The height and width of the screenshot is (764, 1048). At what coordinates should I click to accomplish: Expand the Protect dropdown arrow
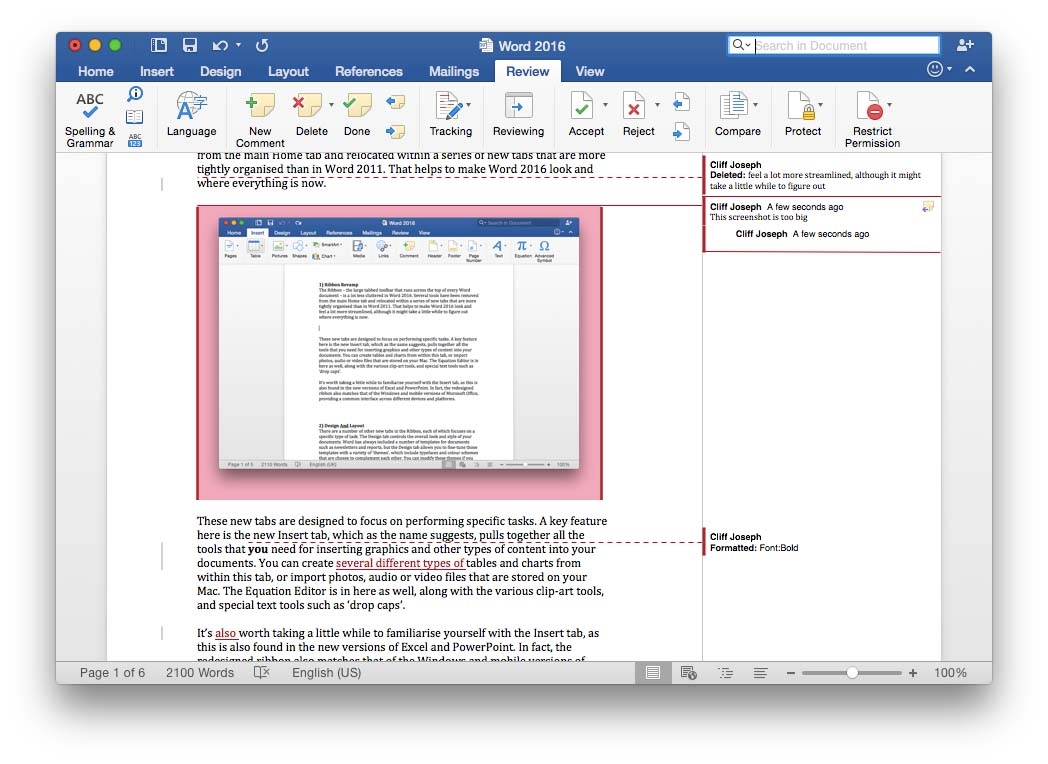pos(820,105)
